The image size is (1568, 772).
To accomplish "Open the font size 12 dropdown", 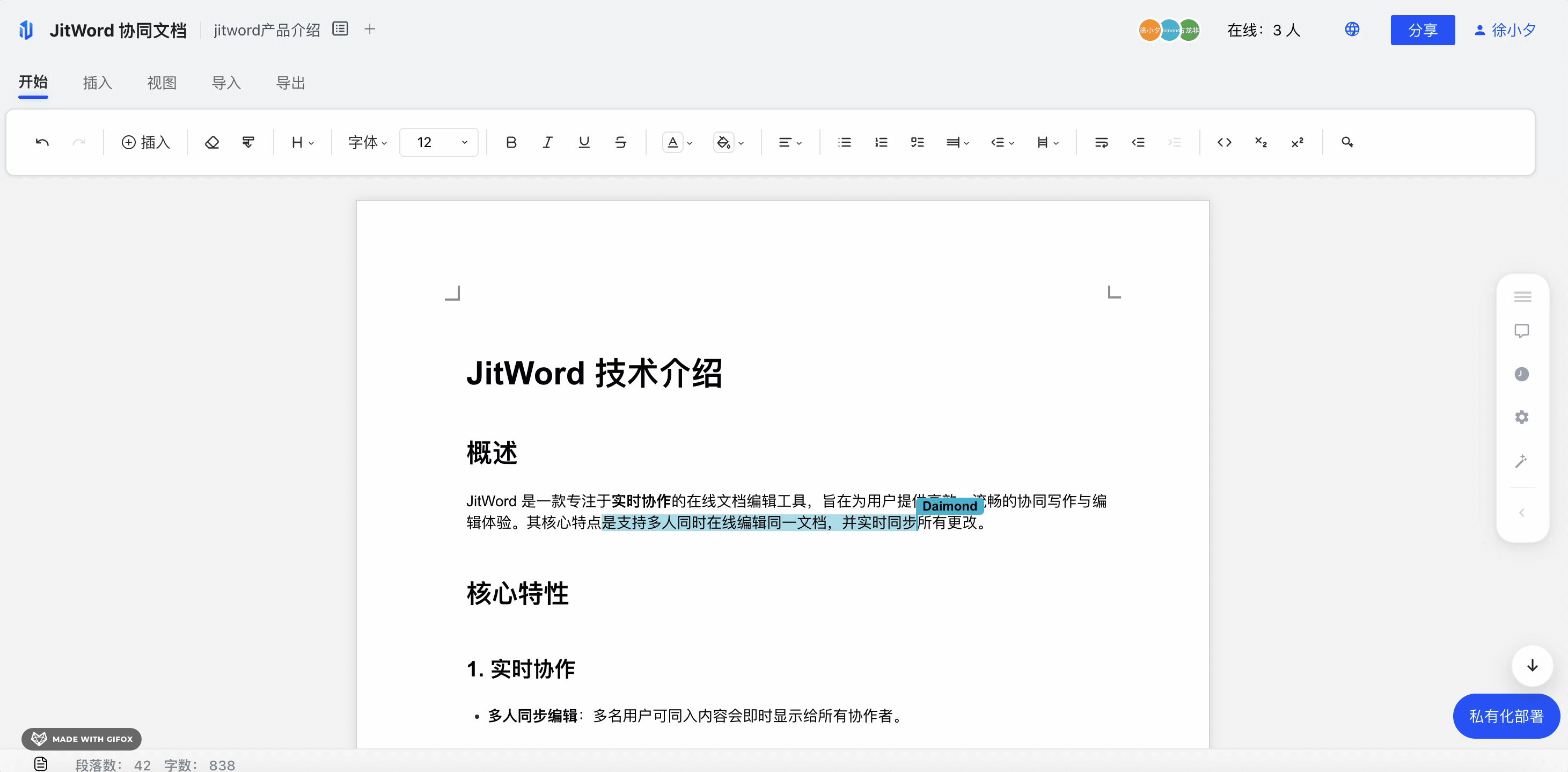I will coord(439,142).
